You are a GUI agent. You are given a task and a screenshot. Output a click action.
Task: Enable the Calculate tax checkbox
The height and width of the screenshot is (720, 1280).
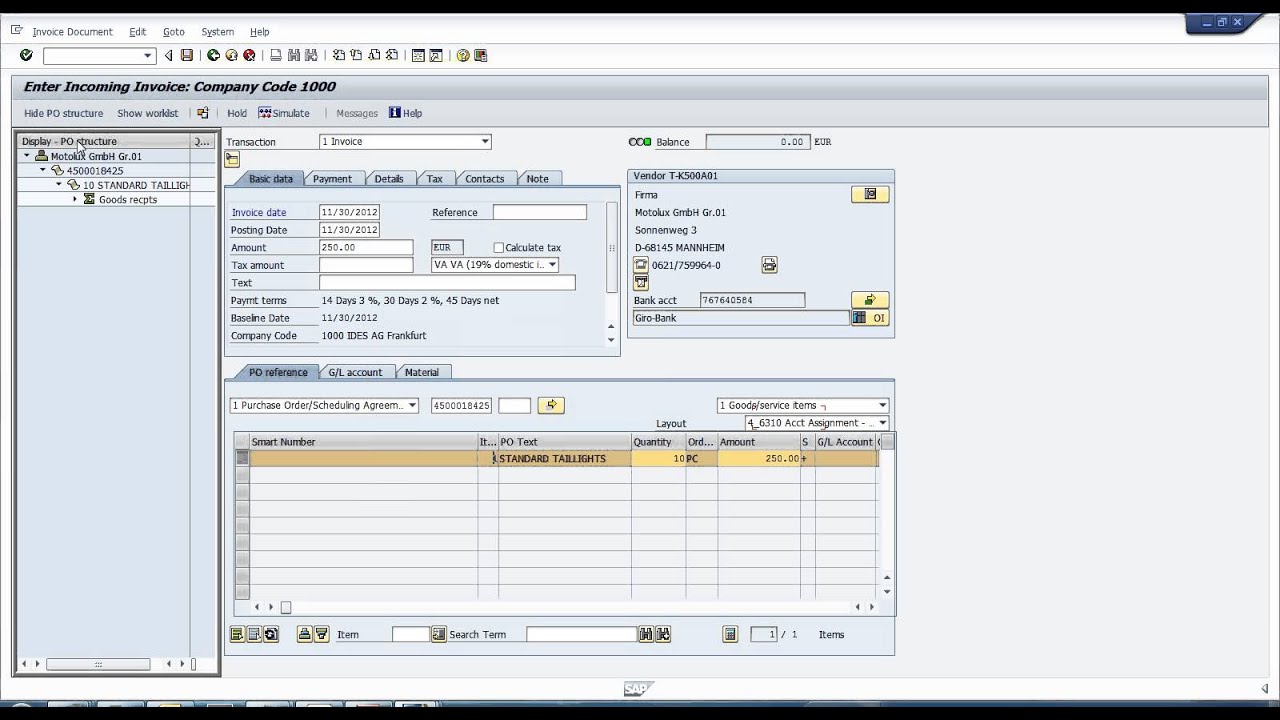click(499, 248)
